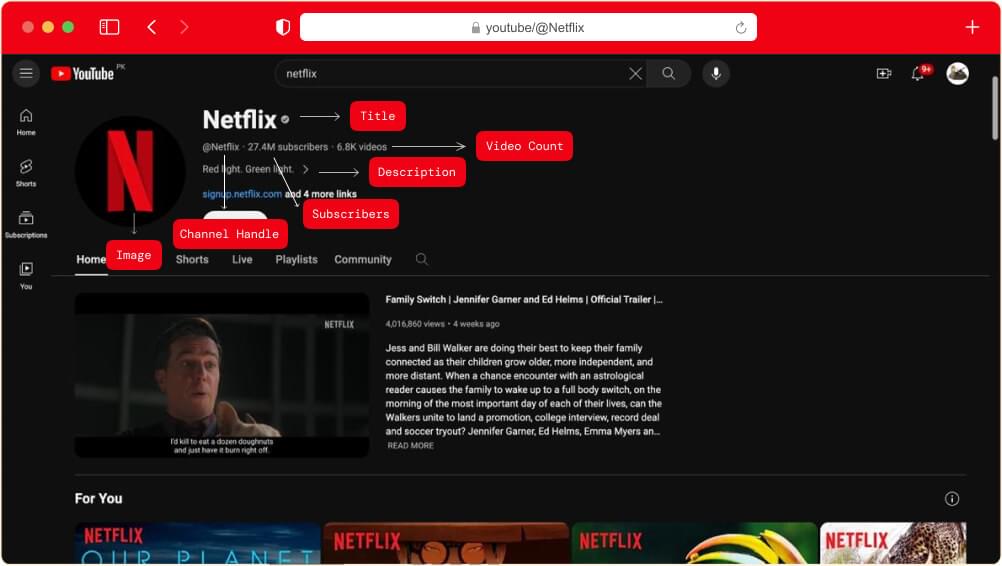Open the Our Planet video thumbnail

click(197, 543)
